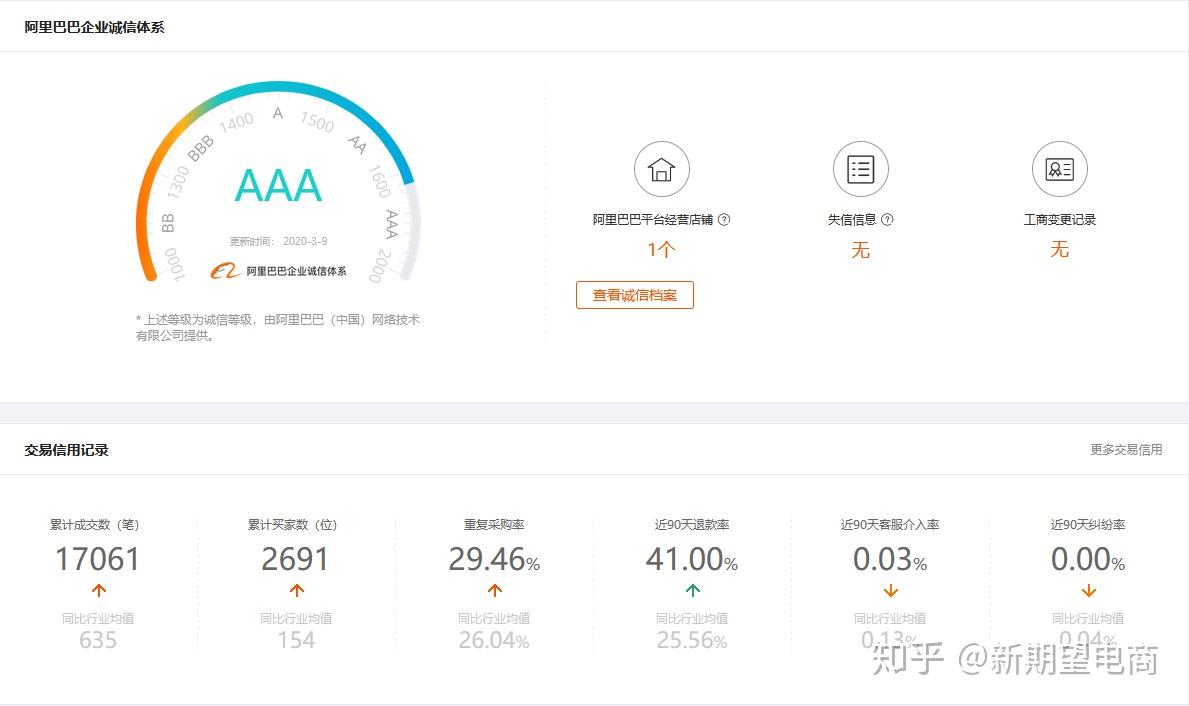This screenshot has width=1189, height=706.
Task: Click the 1个 store count
Action: pos(661,249)
